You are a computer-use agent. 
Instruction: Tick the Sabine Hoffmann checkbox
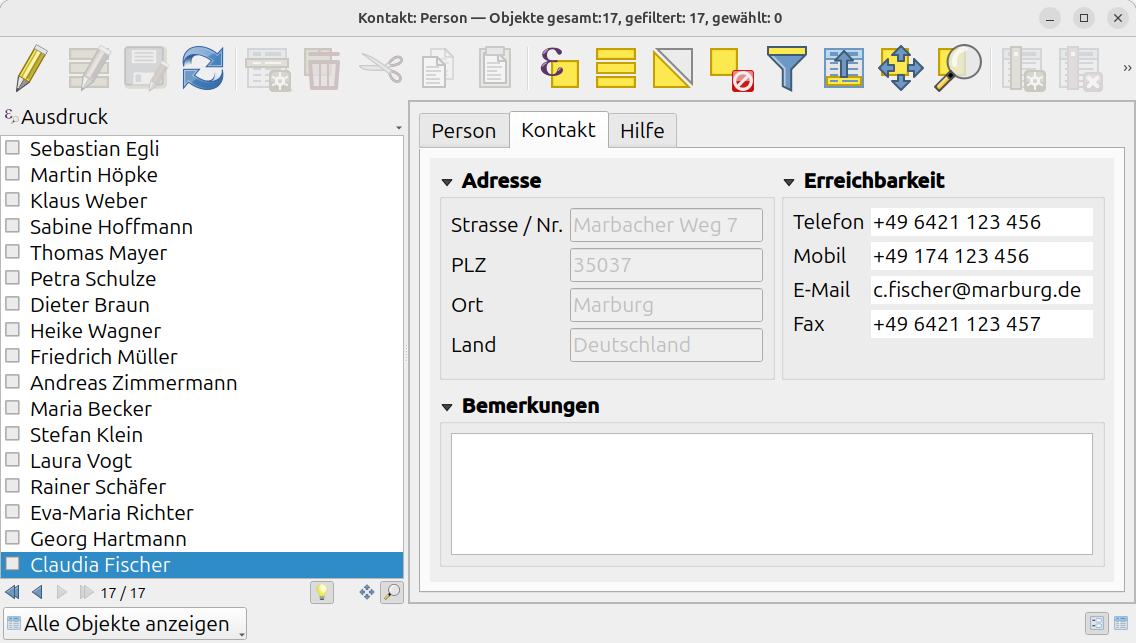coord(12,227)
